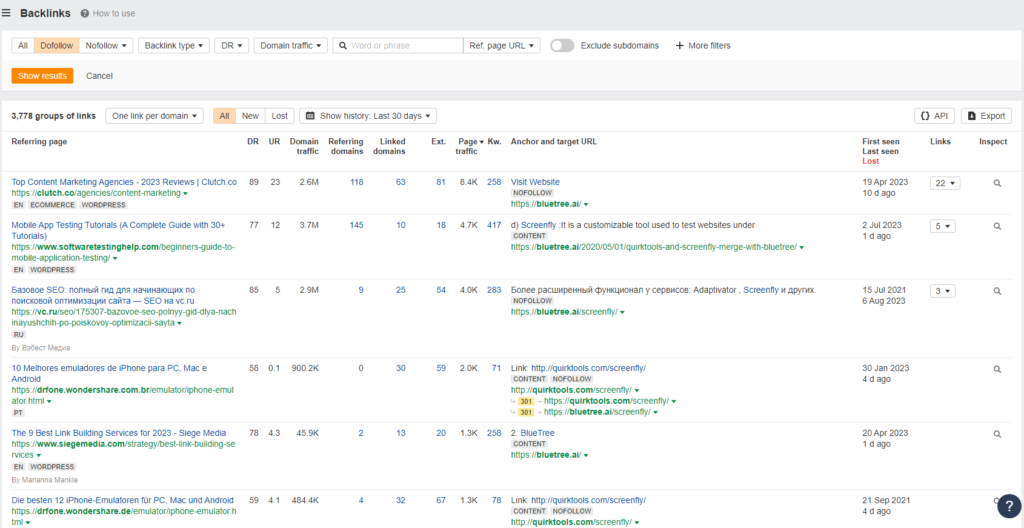The image size is (1024, 528).
Task: Expand the 22 links dropdown
Action: (x=945, y=184)
